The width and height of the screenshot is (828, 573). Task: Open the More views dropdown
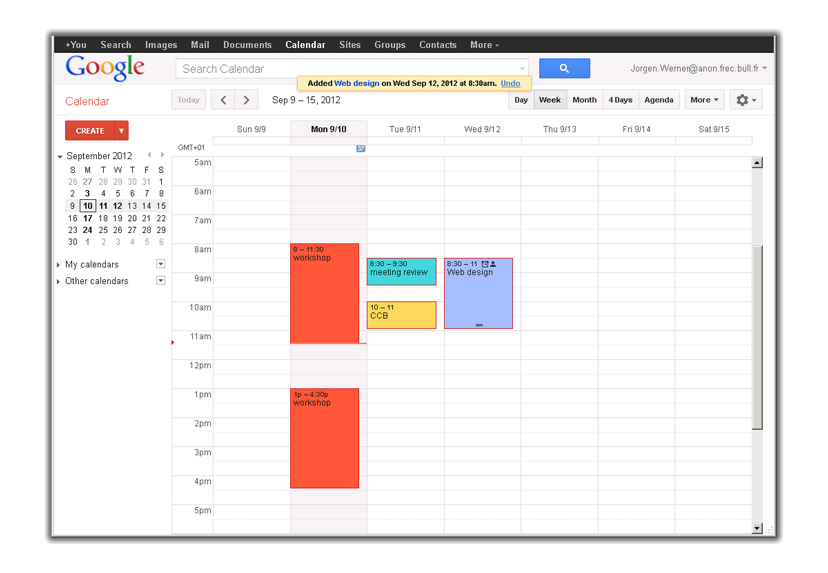(704, 100)
